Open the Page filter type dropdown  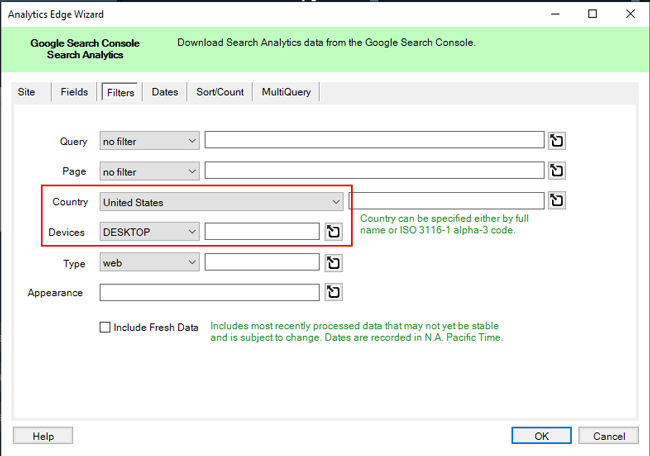click(149, 171)
